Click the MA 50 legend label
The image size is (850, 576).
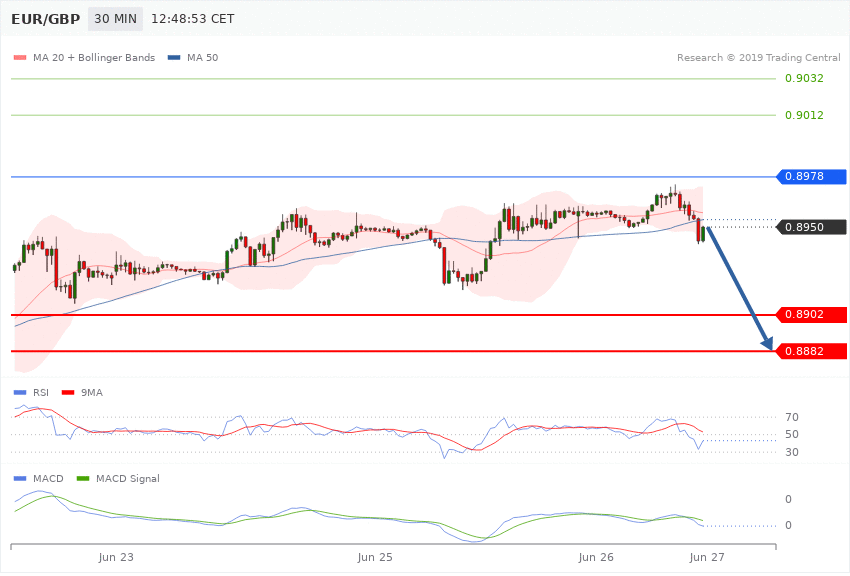203,57
